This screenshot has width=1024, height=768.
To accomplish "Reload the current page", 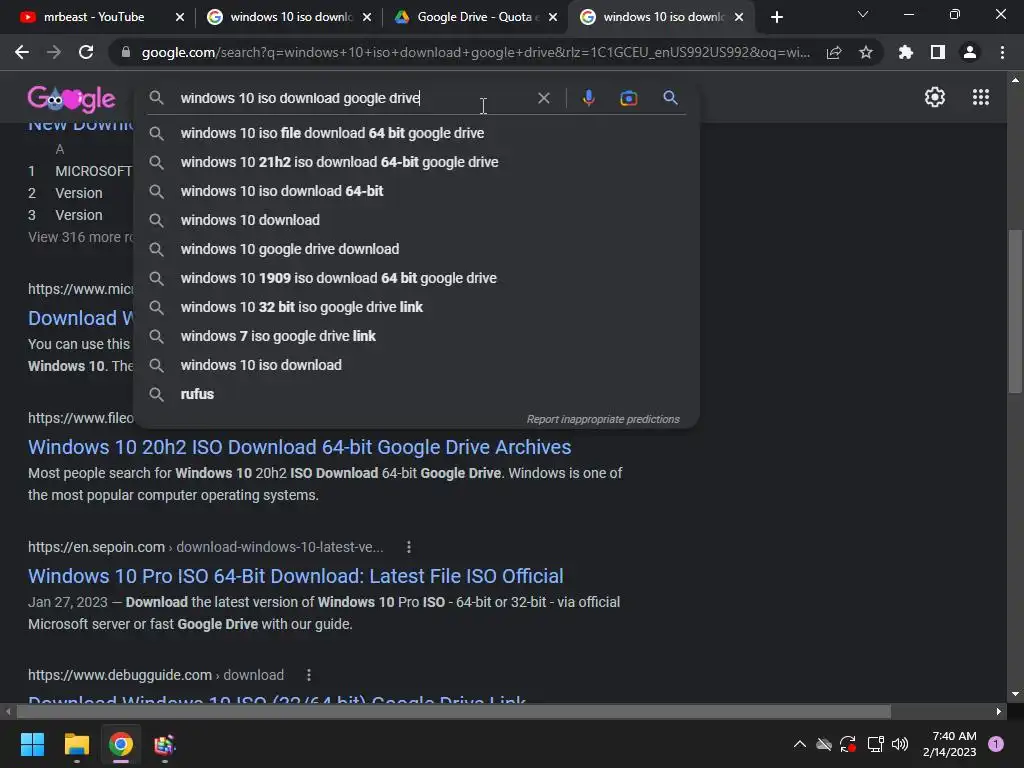I will [x=86, y=52].
